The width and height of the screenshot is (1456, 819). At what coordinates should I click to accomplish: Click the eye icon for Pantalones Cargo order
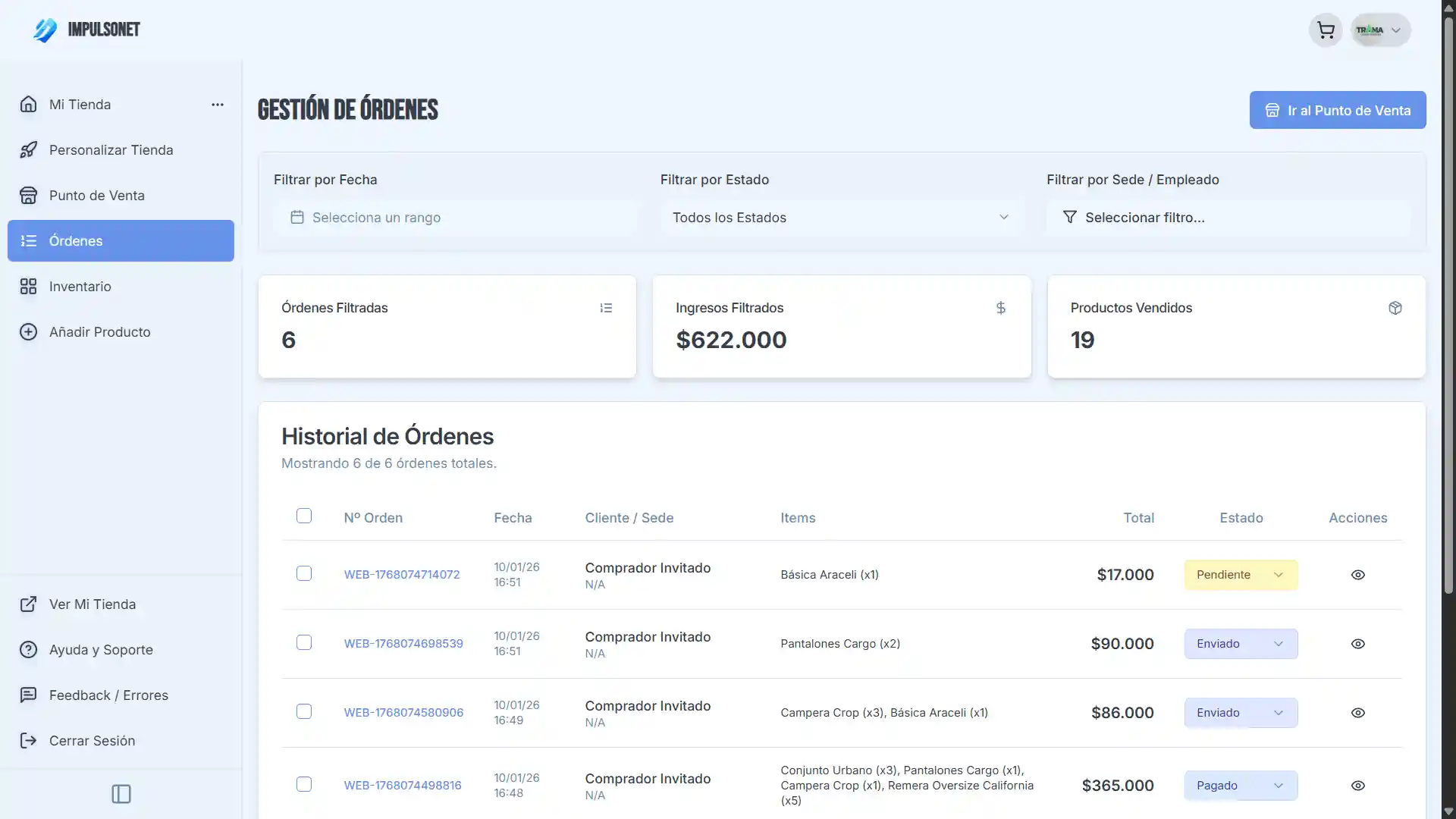[x=1357, y=644]
